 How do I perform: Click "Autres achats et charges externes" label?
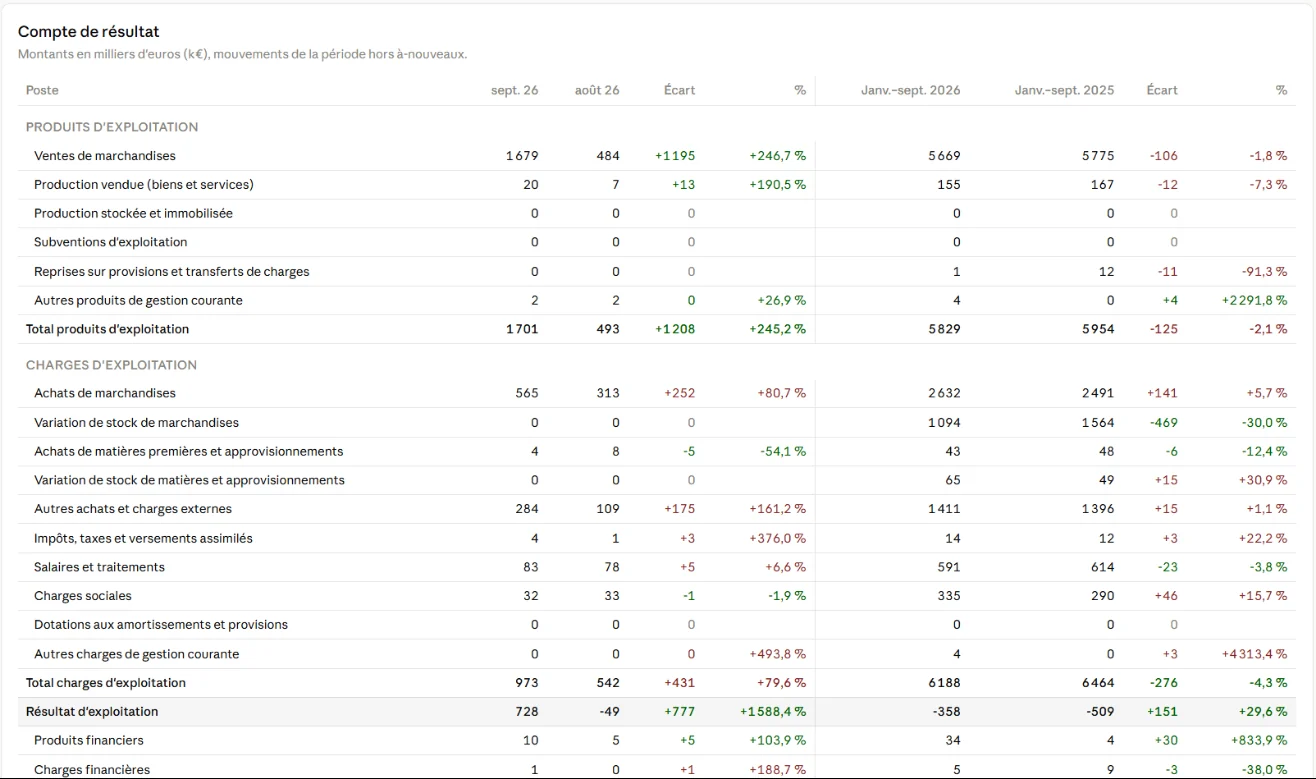click(133, 509)
